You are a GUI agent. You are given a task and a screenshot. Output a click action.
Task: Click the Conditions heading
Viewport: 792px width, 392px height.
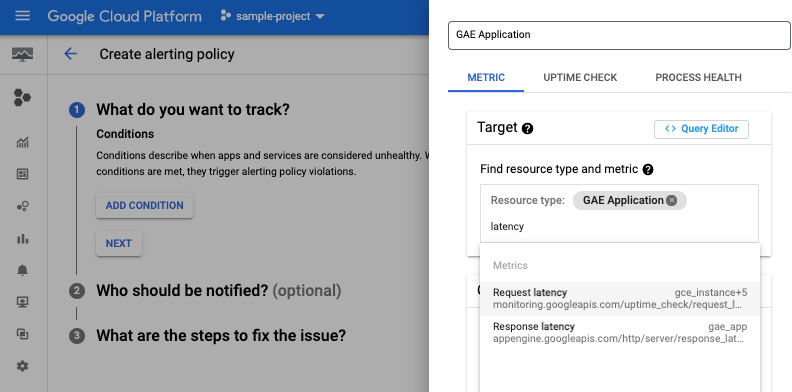[x=125, y=134]
